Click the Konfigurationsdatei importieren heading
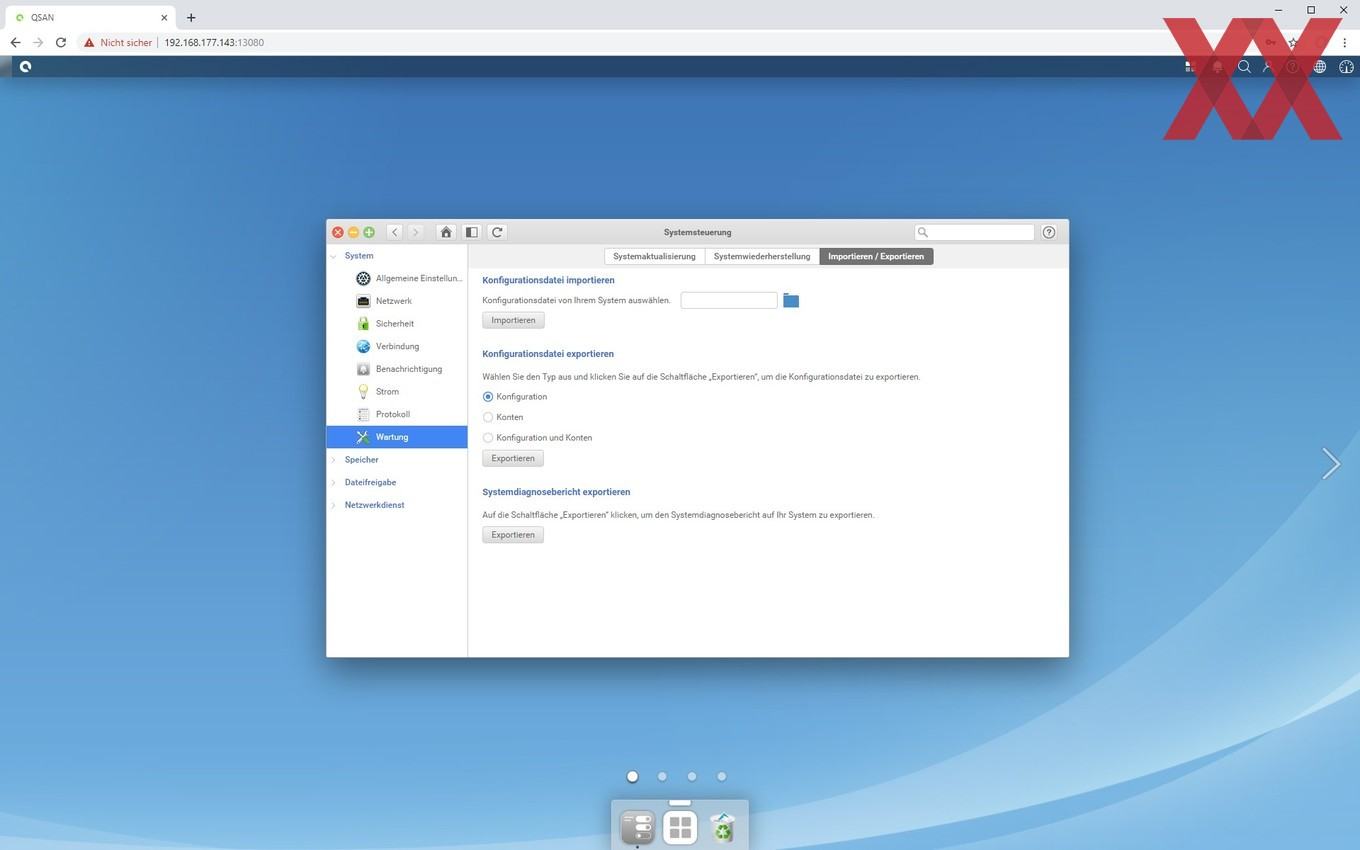 (x=548, y=280)
